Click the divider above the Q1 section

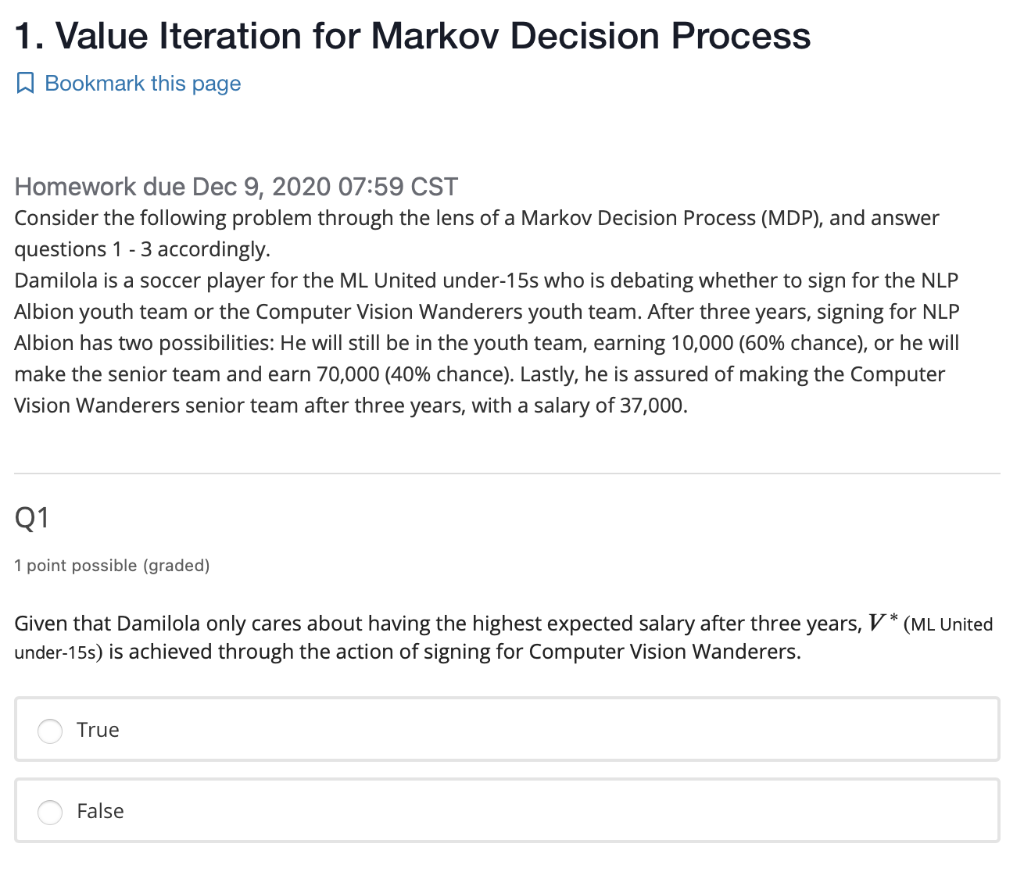507,474
